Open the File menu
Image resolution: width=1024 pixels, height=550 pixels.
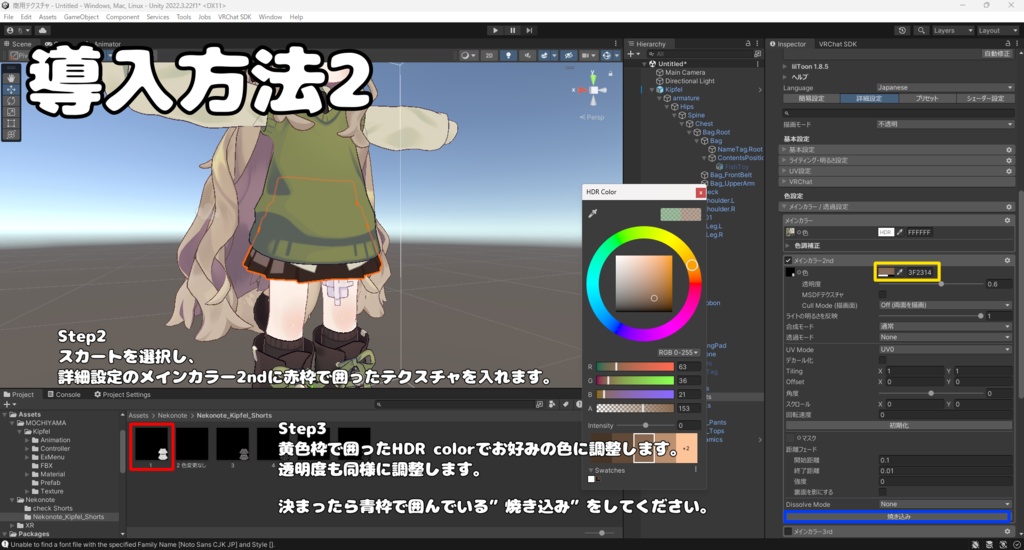point(8,17)
